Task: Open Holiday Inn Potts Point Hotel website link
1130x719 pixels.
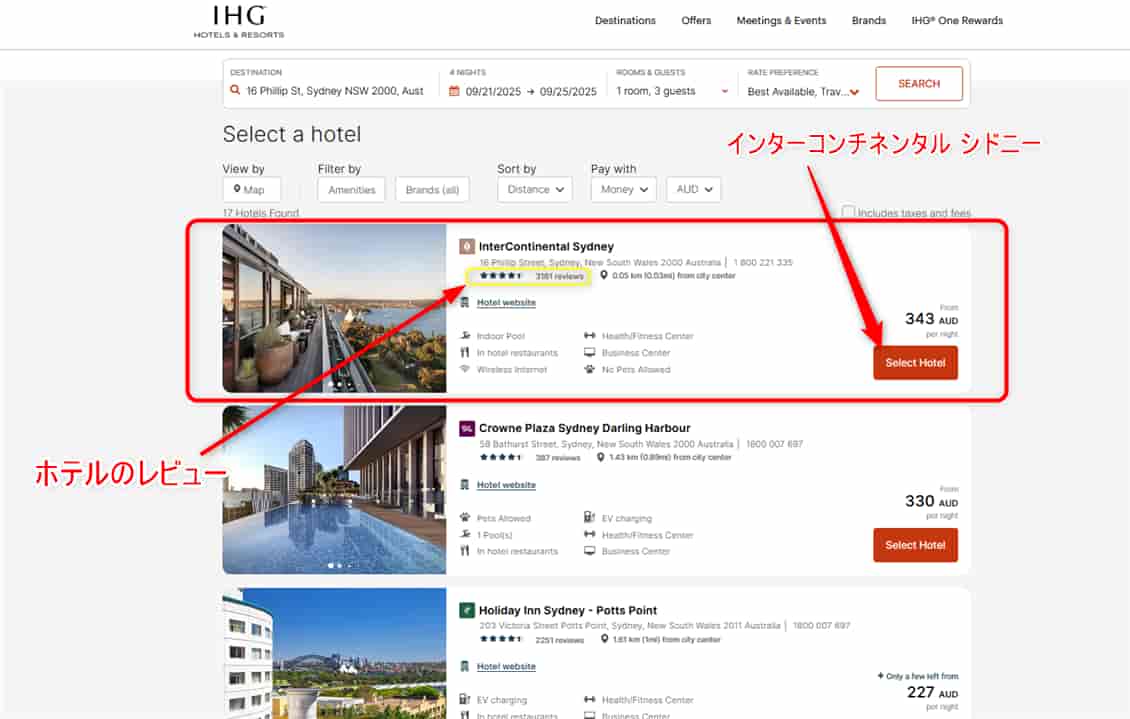Action: click(506, 666)
